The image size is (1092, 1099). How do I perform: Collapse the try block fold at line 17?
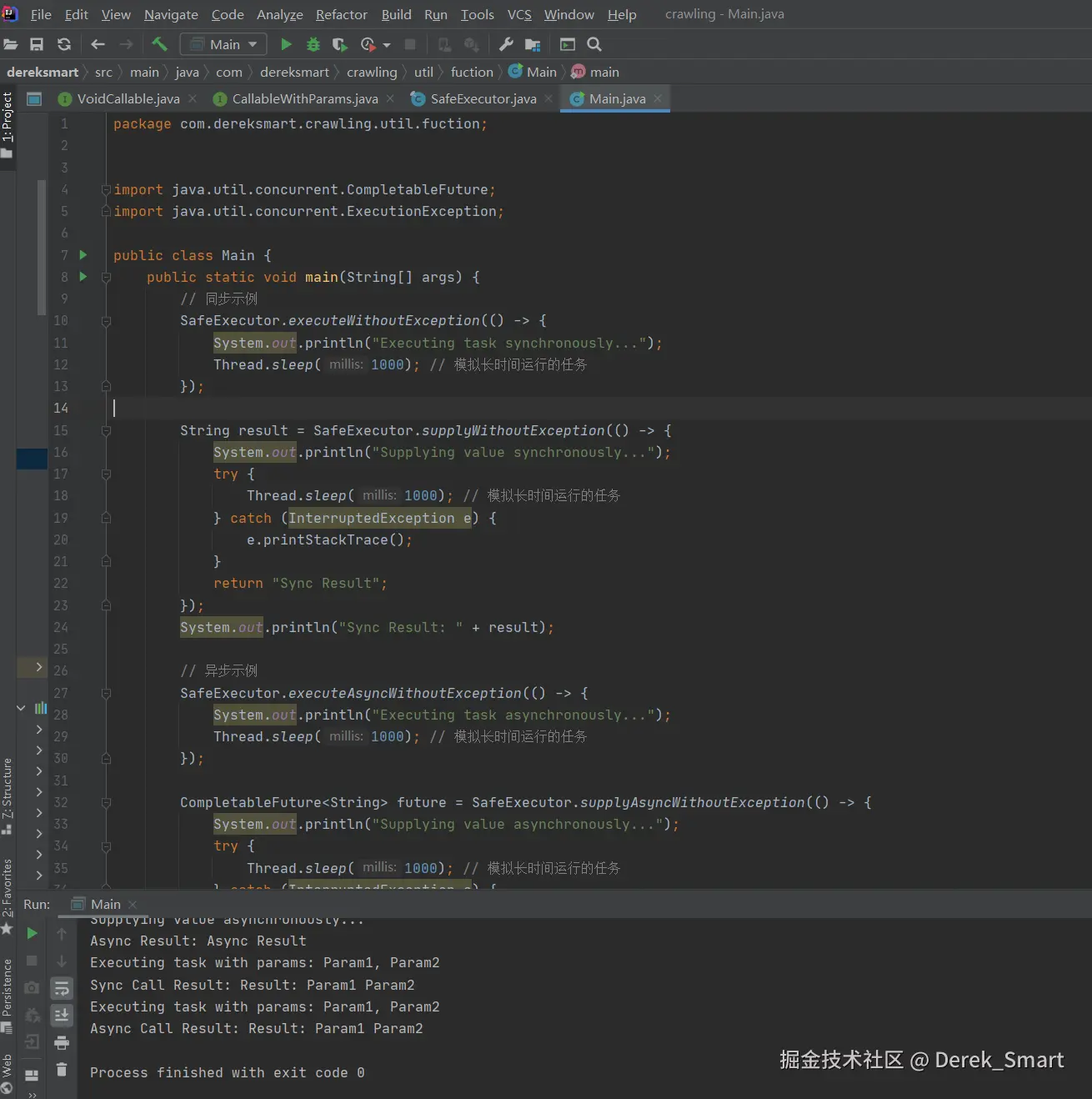click(x=107, y=474)
